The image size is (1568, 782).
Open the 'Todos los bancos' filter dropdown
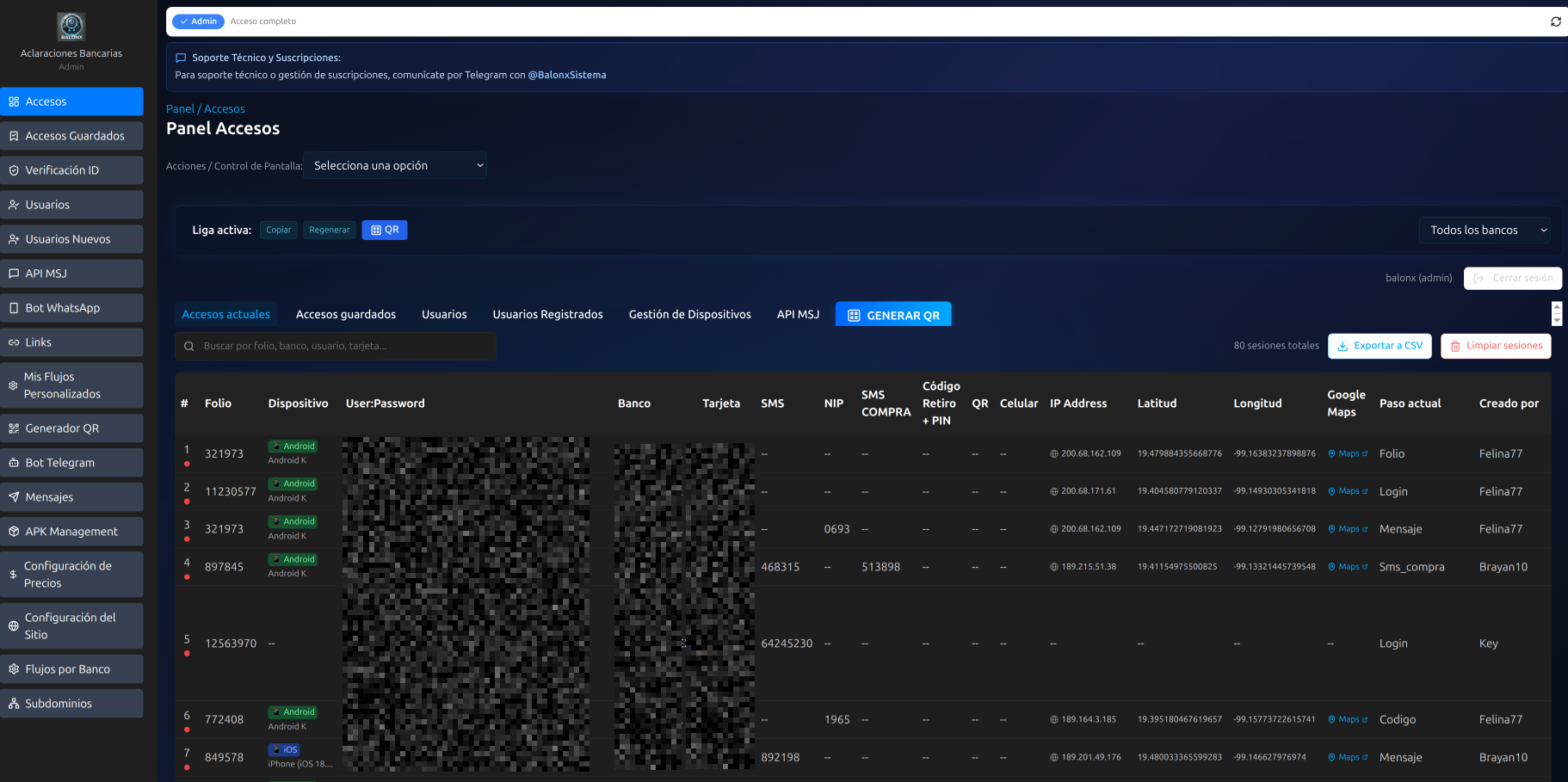1485,230
